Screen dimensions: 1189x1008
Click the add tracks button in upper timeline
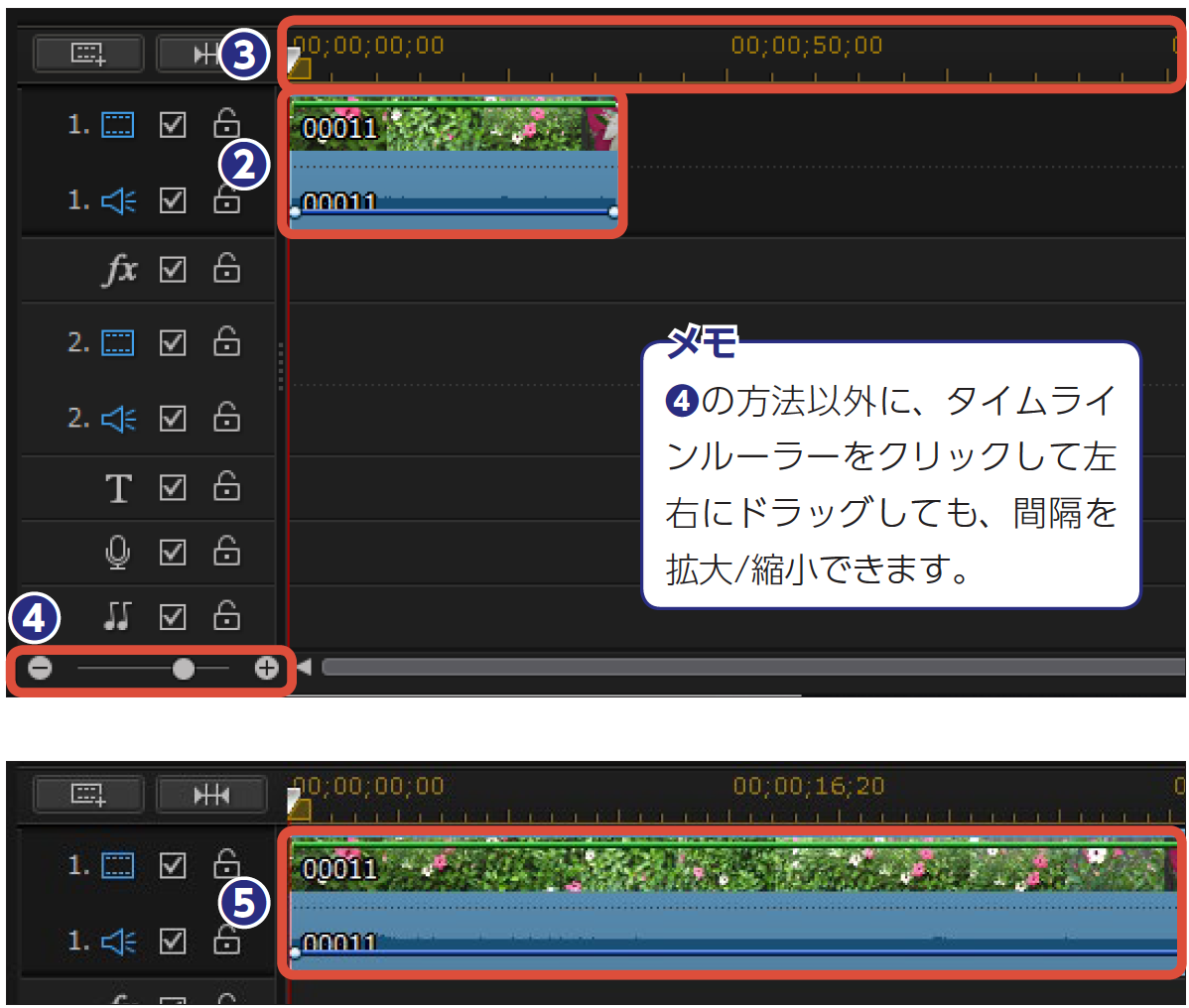(88, 54)
